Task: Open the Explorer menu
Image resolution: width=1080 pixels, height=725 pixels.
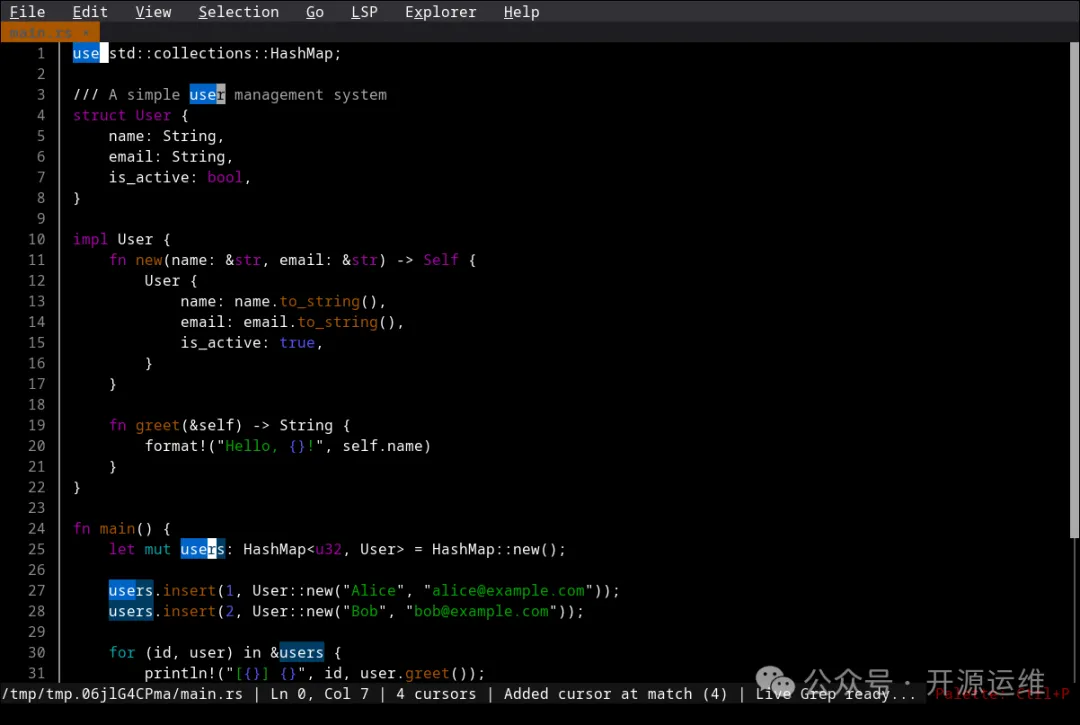Action: 440,12
